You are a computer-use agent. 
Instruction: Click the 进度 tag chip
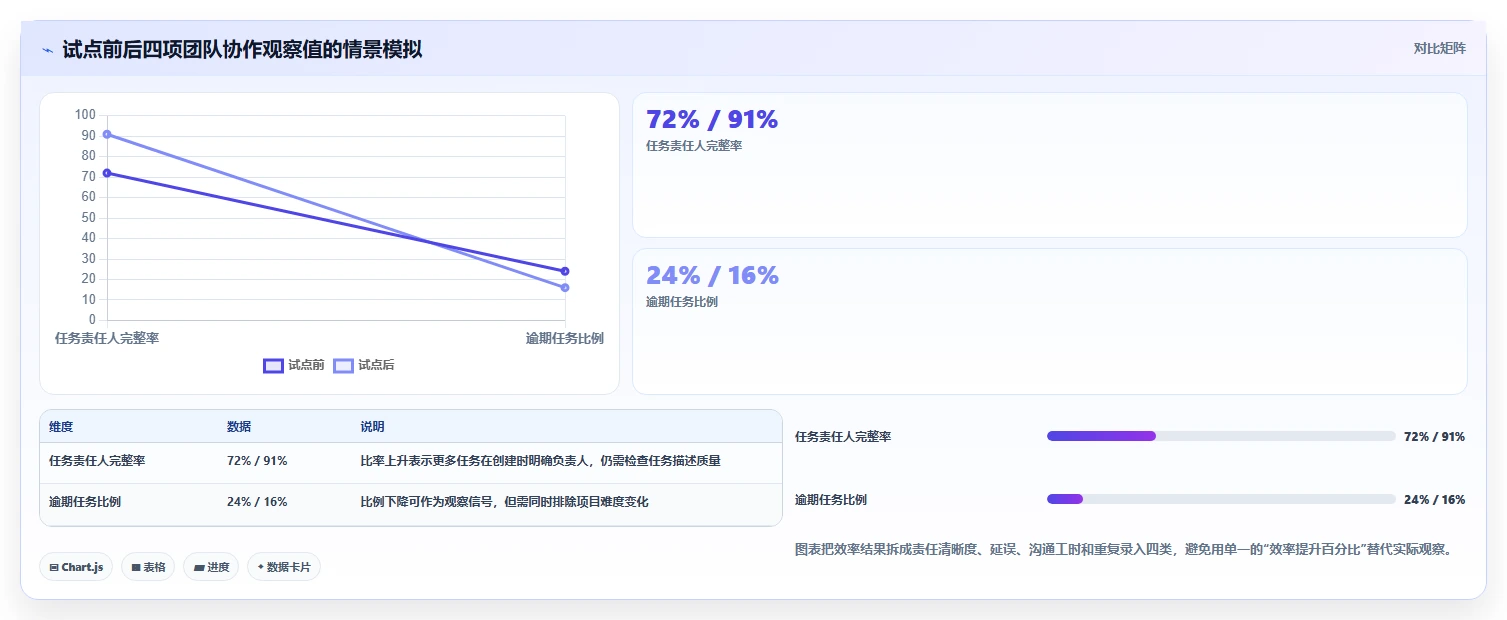pyautogui.click(x=211, y=567)
